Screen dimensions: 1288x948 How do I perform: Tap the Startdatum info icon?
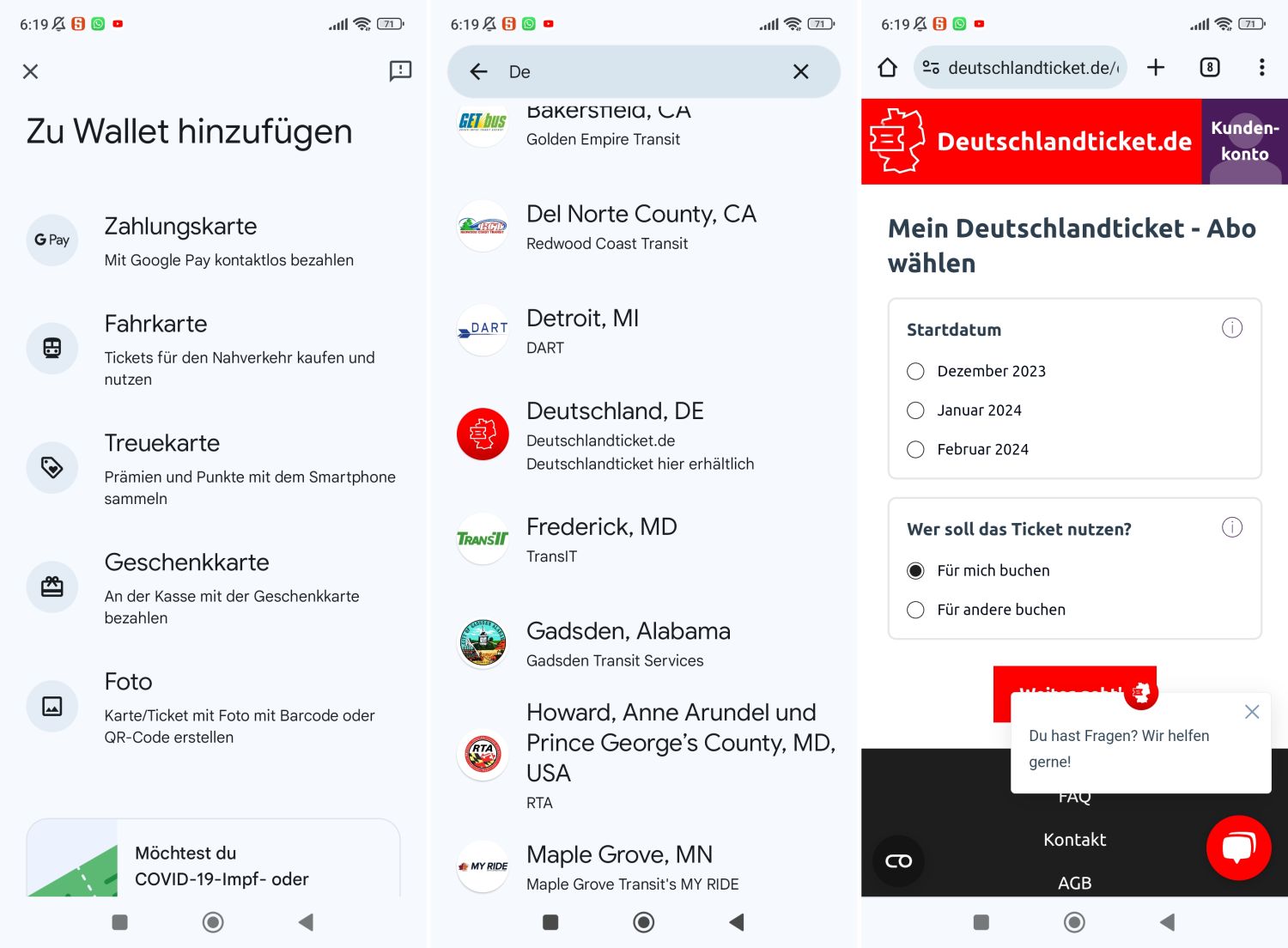1231,328
